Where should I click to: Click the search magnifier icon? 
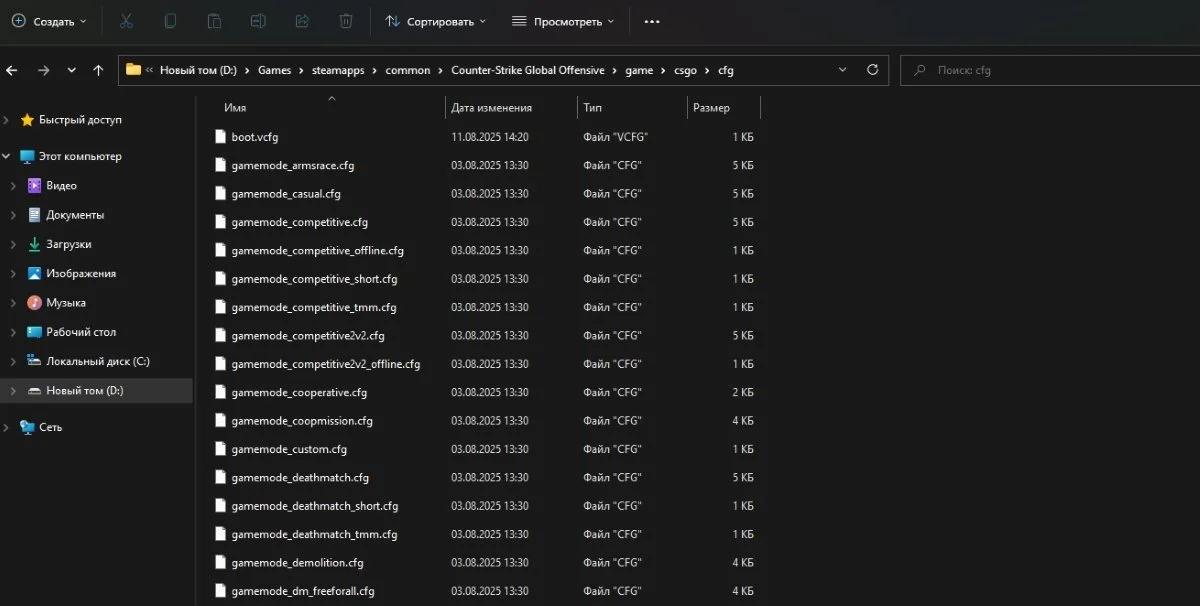[918, 70]
